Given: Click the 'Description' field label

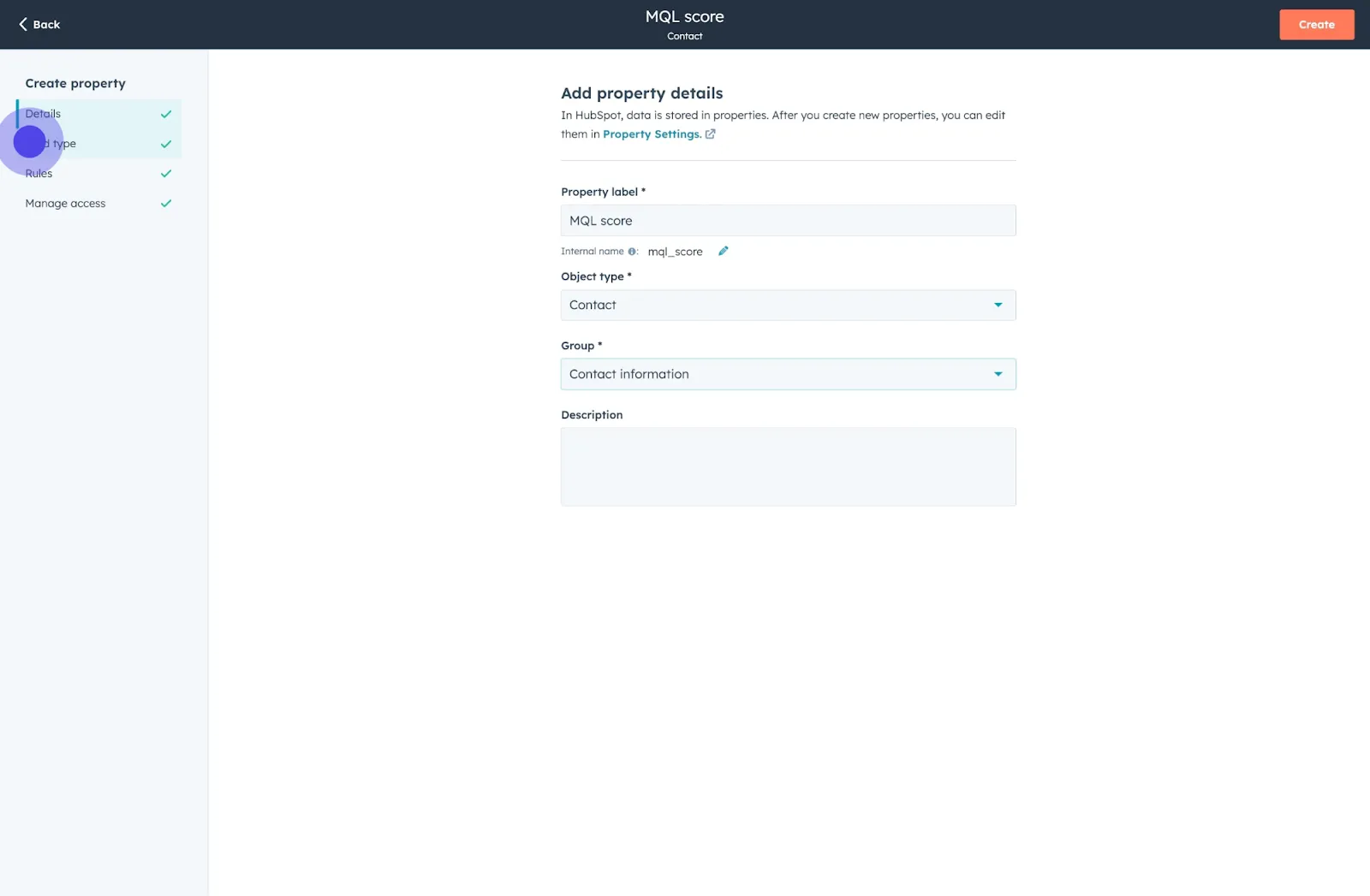Looking at the screenshot, I should coord(592,415).
